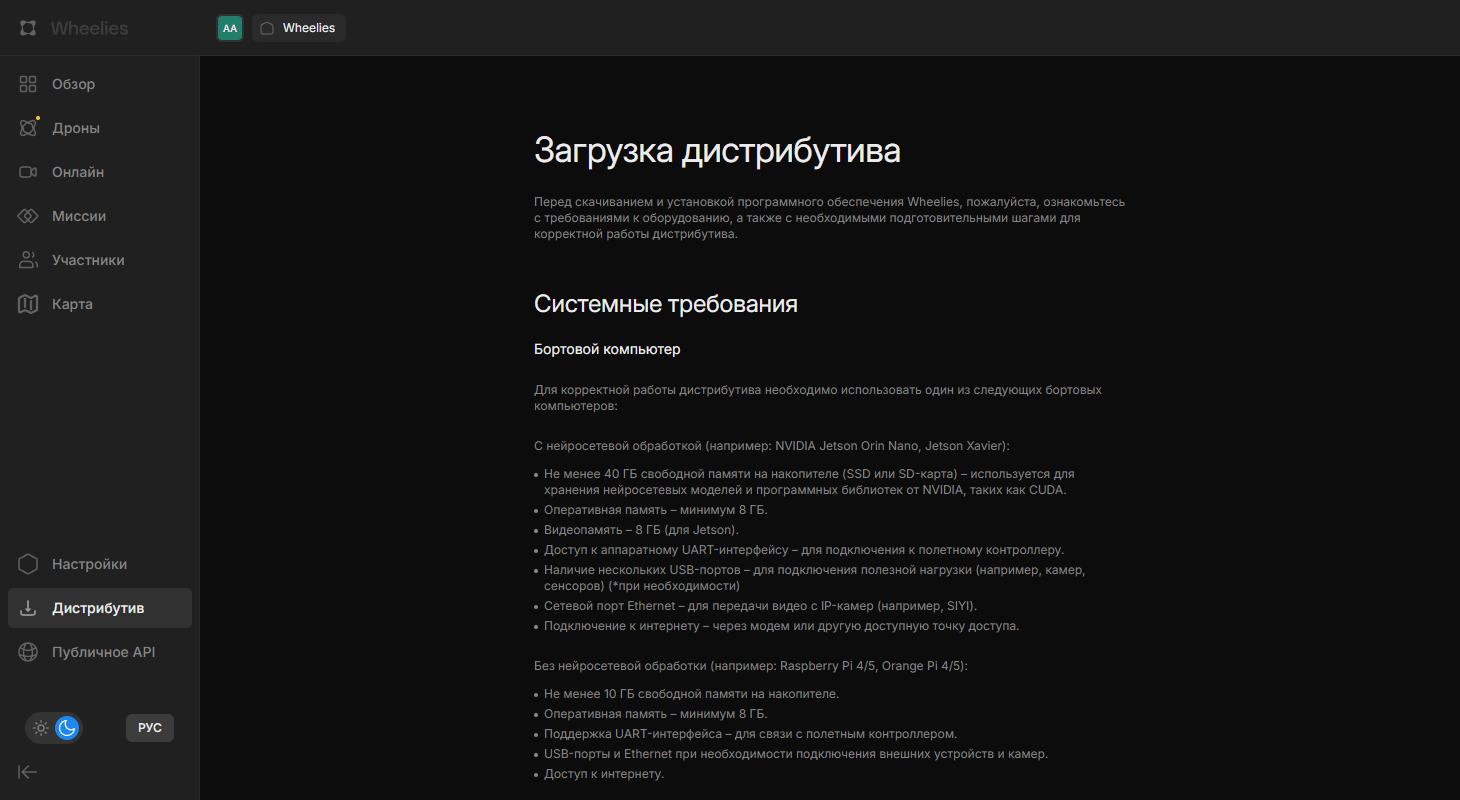This screenshot has height=800, width=1460.
Task: Open the РУС language selector
Action: pos(150,728)
